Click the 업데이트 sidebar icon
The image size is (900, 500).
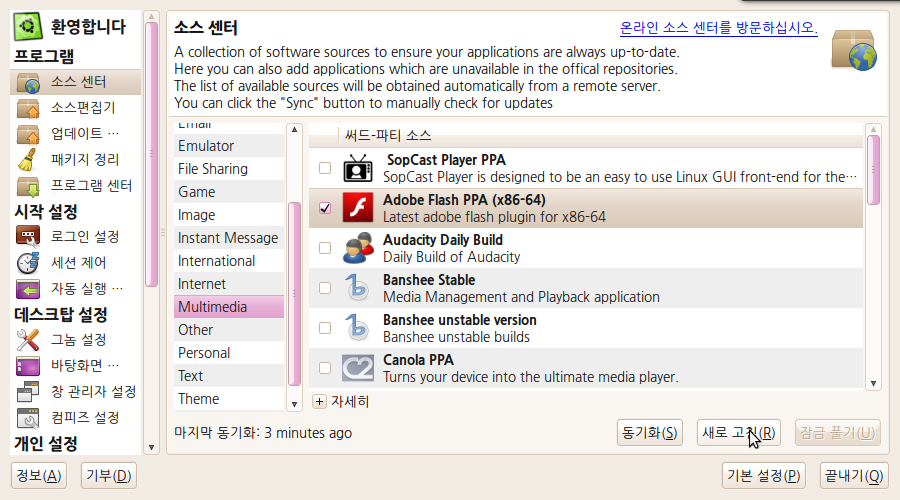coord(28,134)
